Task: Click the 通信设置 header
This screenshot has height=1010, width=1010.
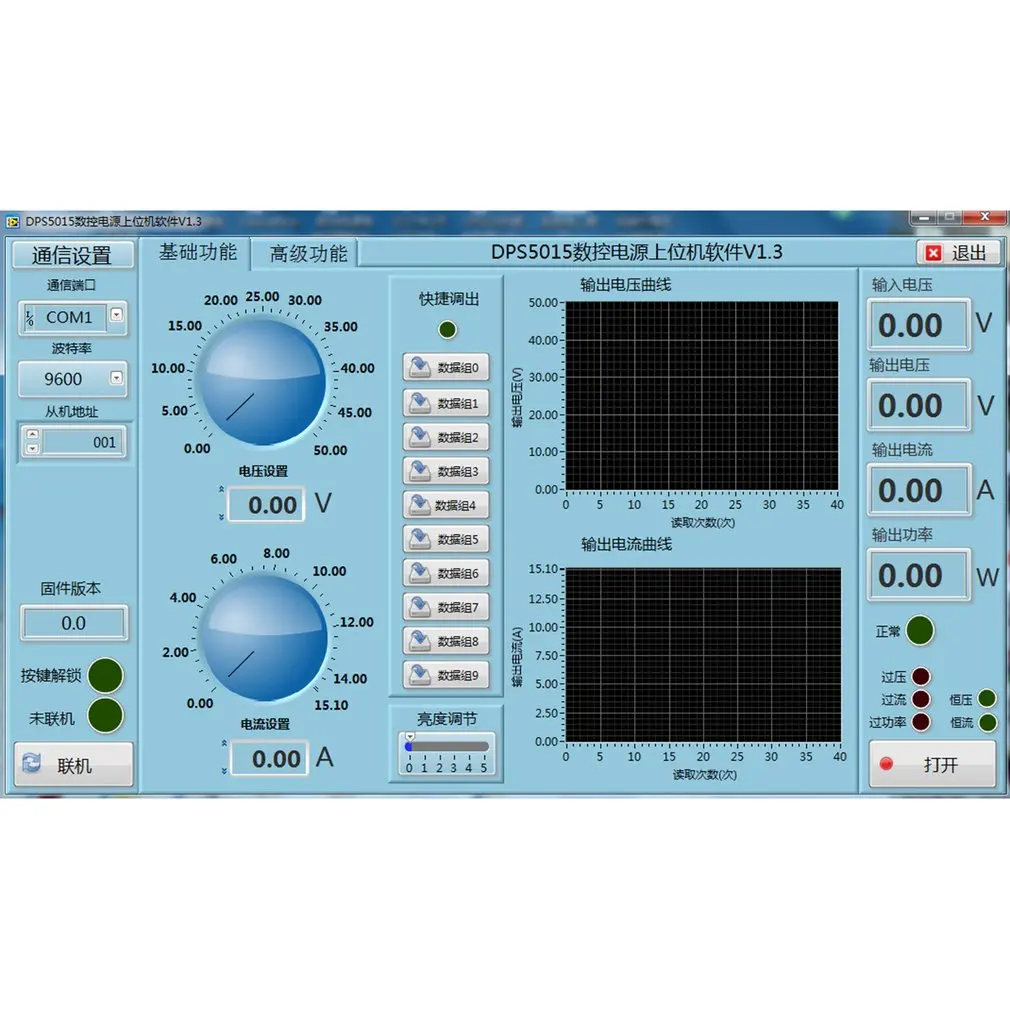Action: tap(72, 255)
